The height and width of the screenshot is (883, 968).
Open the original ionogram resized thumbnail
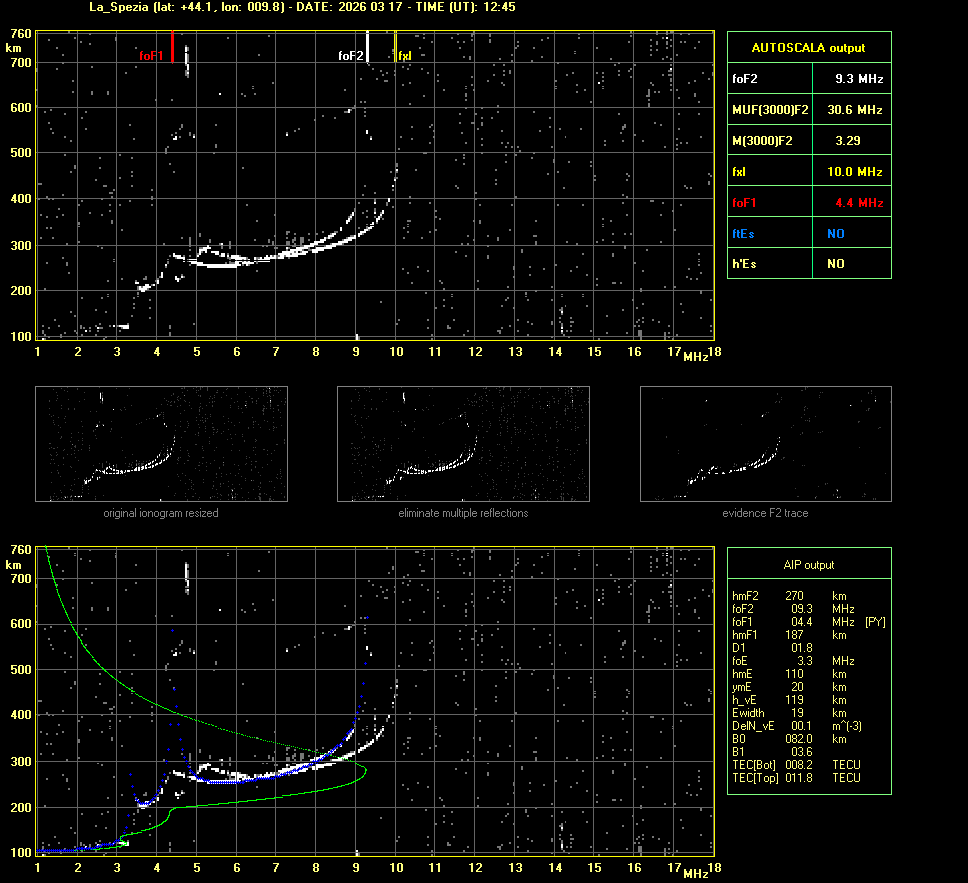pos(161,444)
